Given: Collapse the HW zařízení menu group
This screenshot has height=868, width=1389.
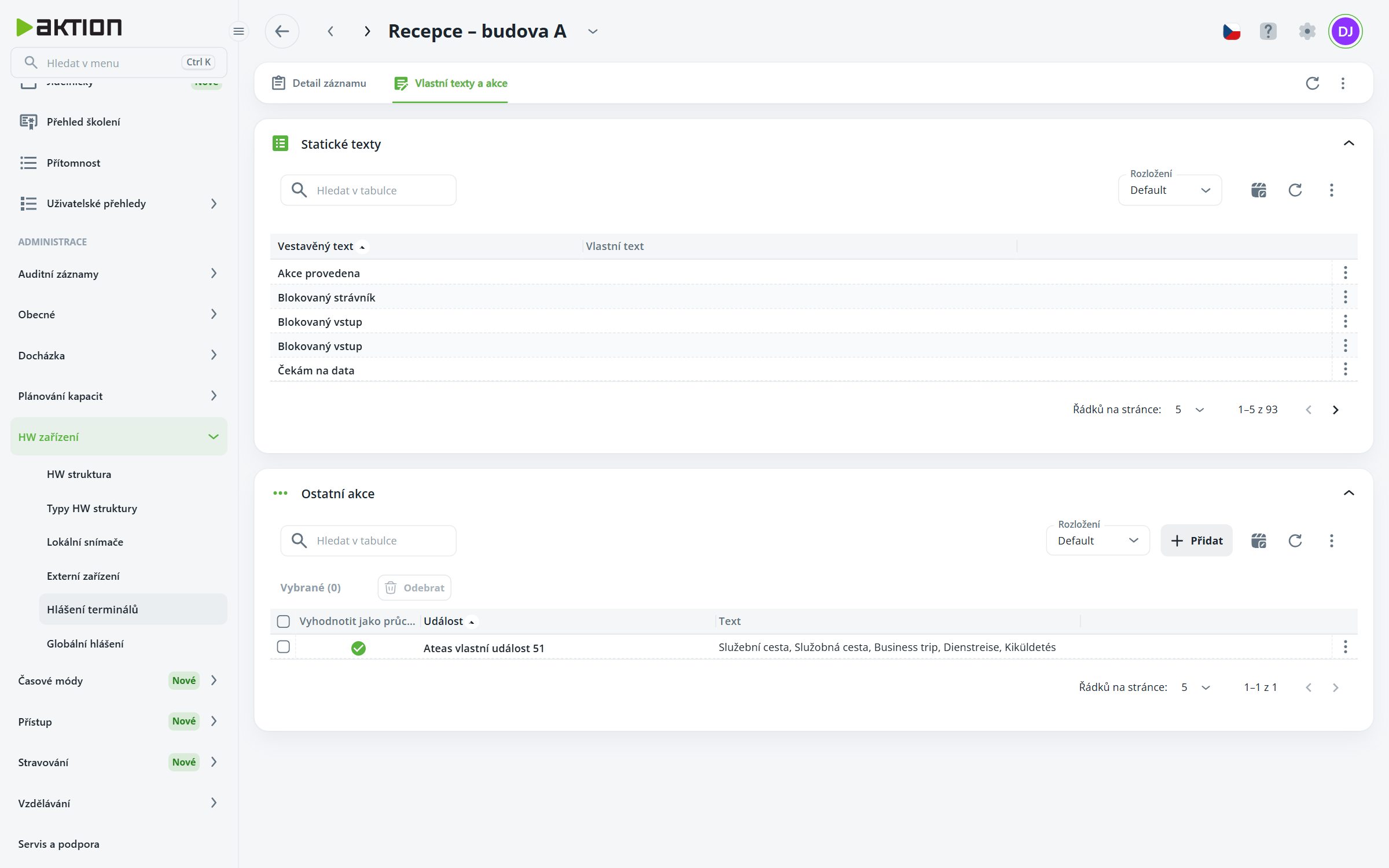Looking at the screenshot, I should click(119, 437).
